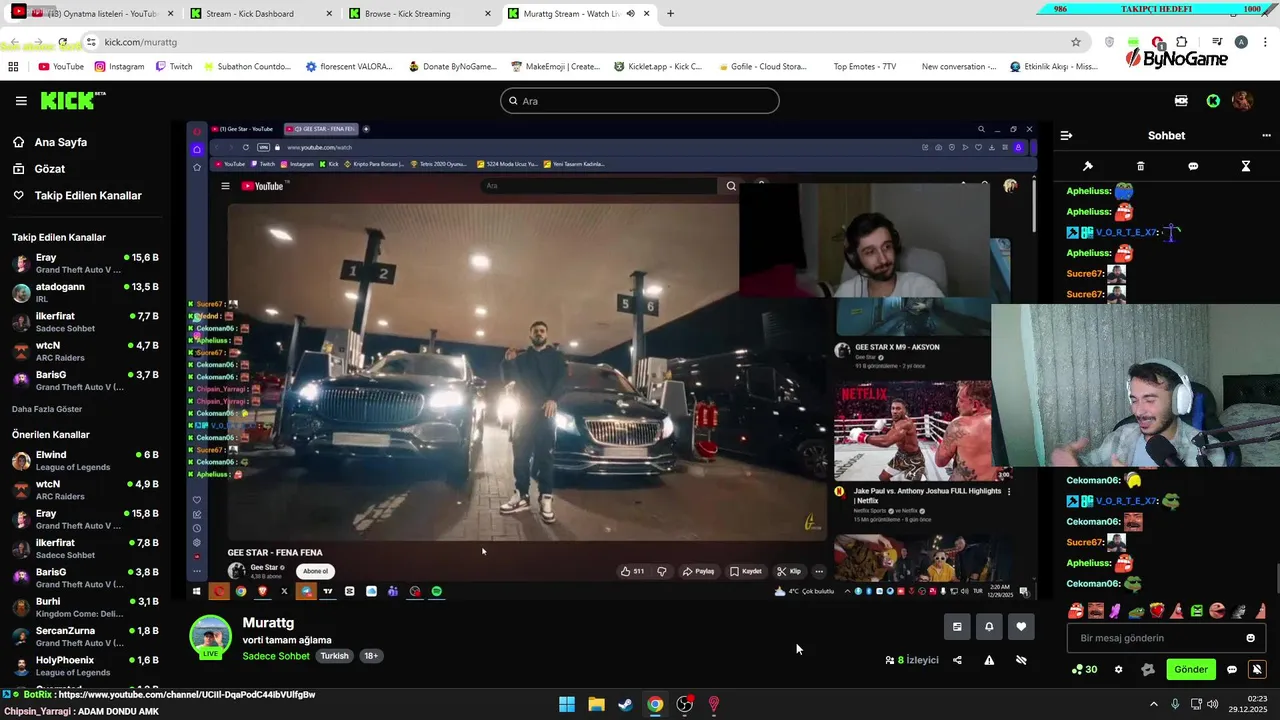Click the report warning triangle icon

989,660
